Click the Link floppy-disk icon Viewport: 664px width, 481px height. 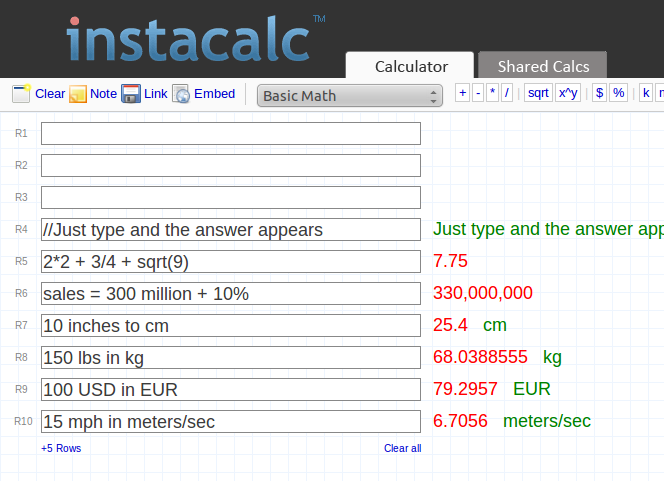click(x=131, y=94)
